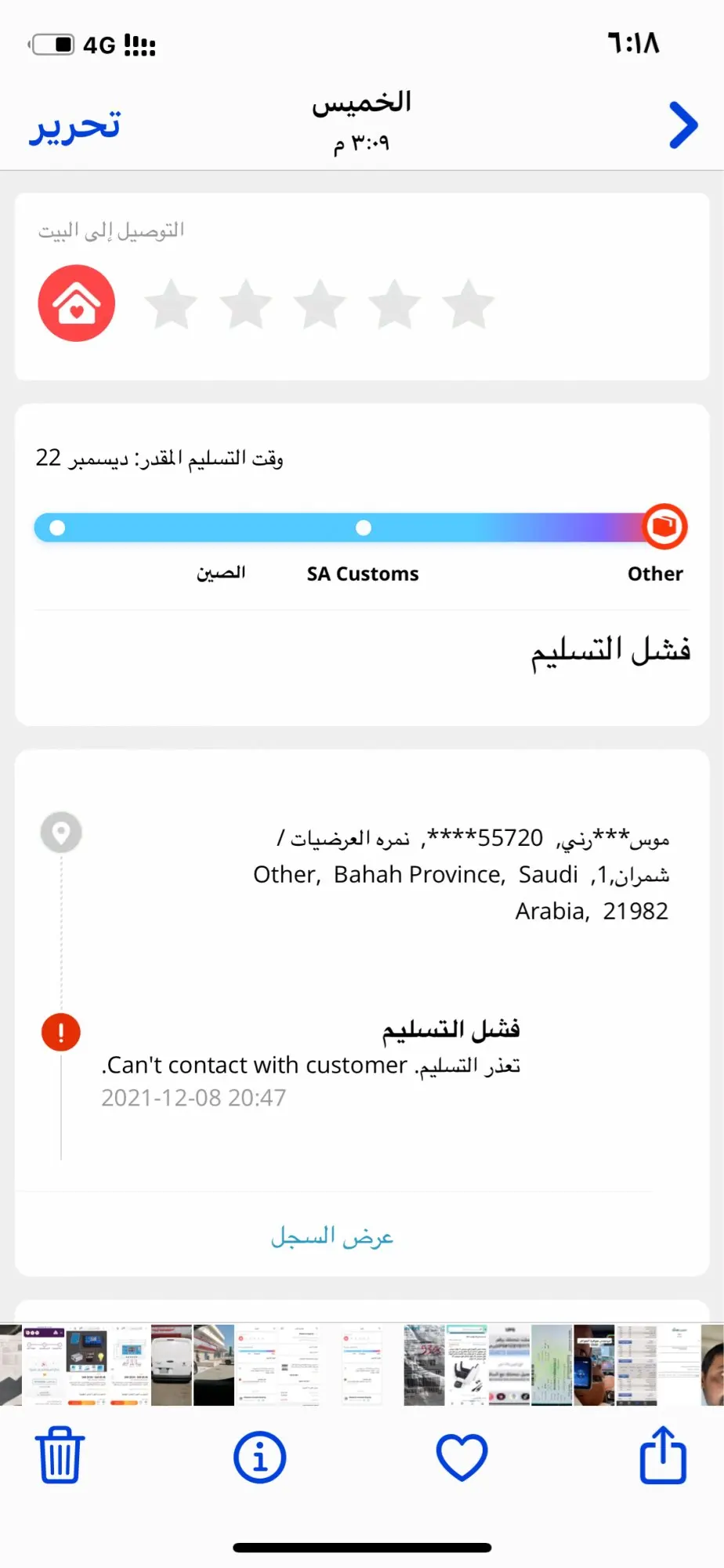Screen dimensions: 724x1568
Task: Tap the first progress bar starting dot
Action: [x=57, y=528]
